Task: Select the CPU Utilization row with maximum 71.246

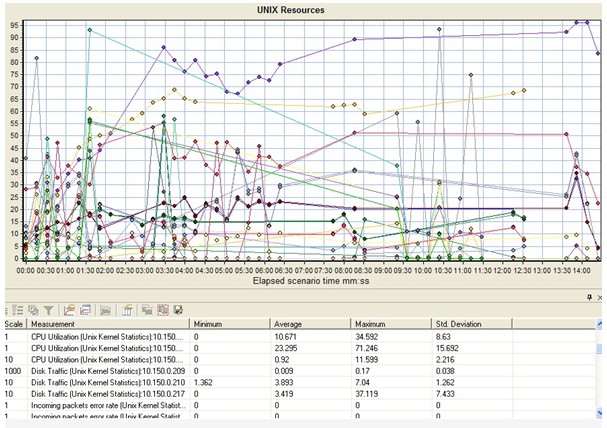Action: pos(100,353)
